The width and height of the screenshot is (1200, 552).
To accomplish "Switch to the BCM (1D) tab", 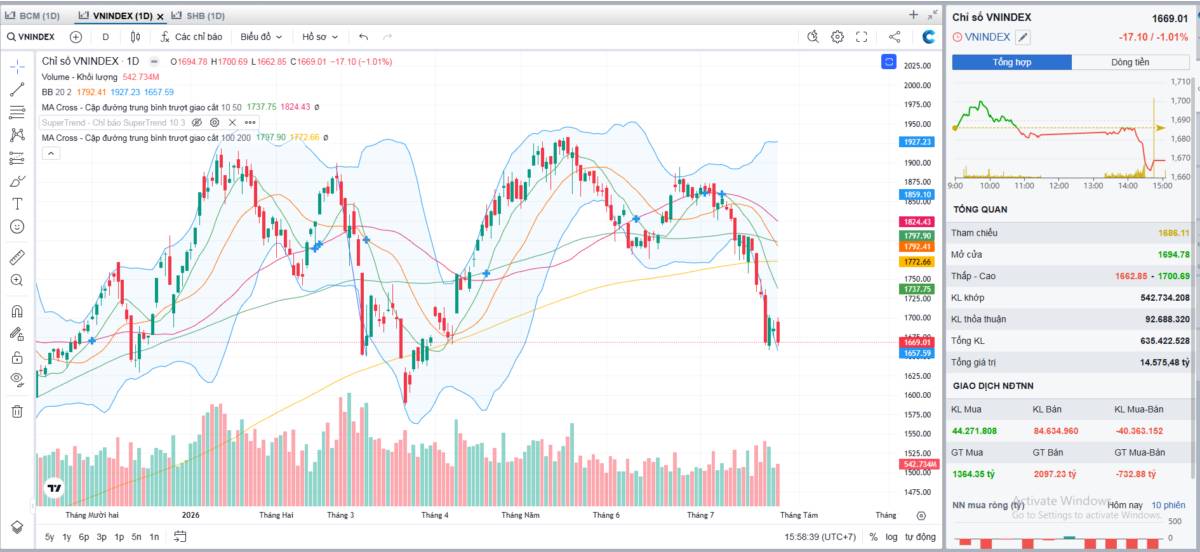I will pyautogui.click(x=32, y=16).
